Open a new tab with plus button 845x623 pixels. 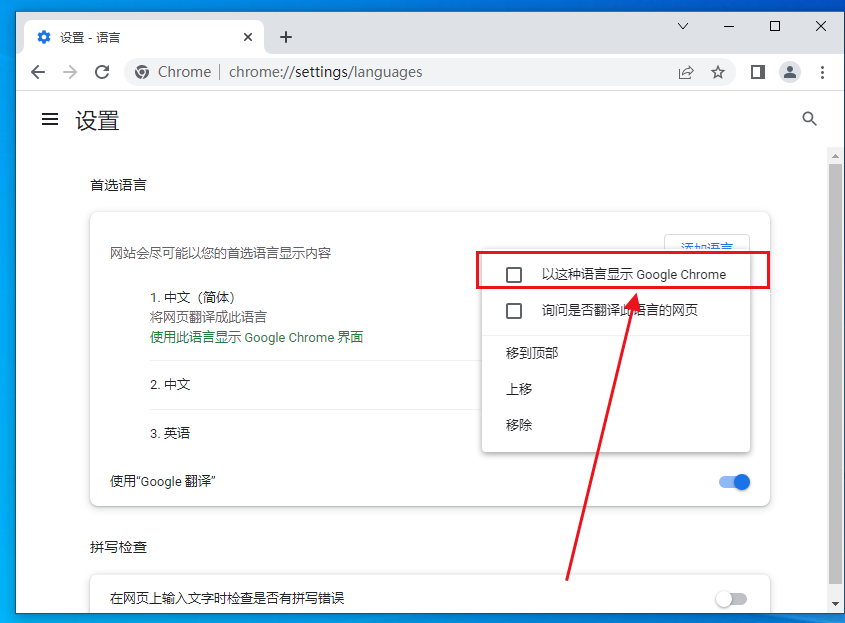tap(286, 37)
